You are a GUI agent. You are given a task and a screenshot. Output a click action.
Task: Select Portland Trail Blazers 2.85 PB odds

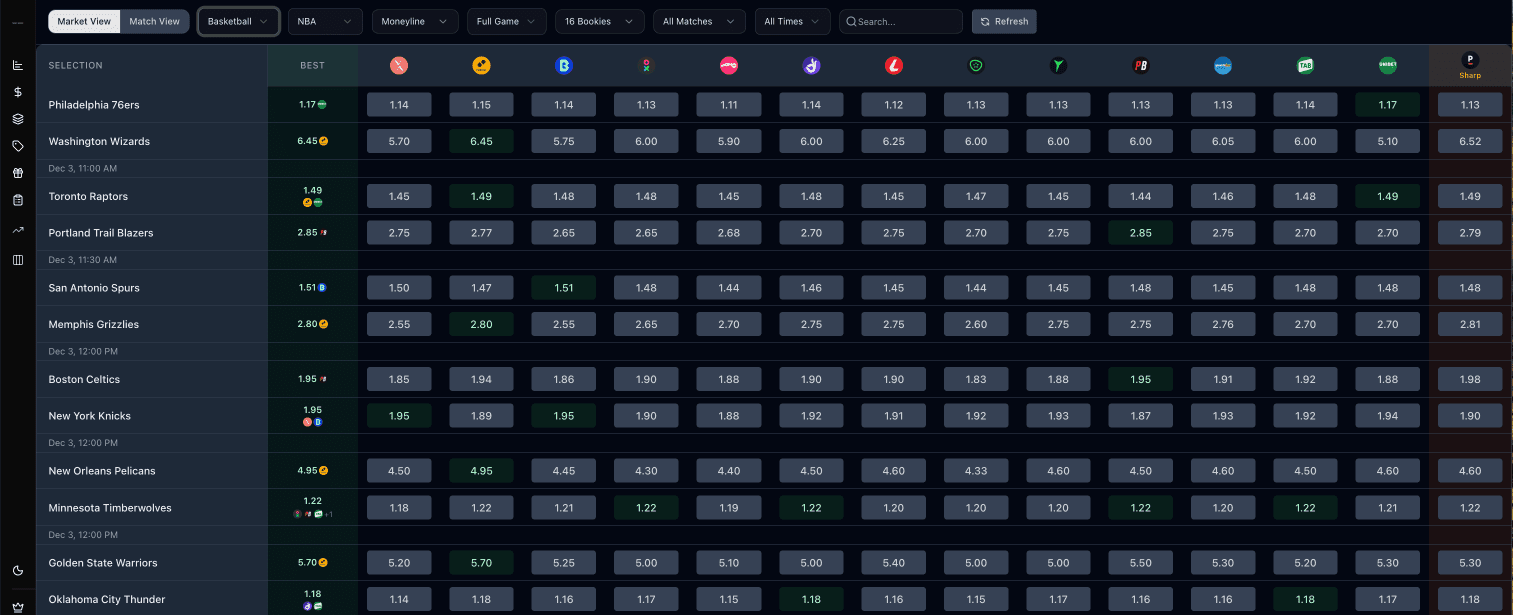coord(1140,233)
